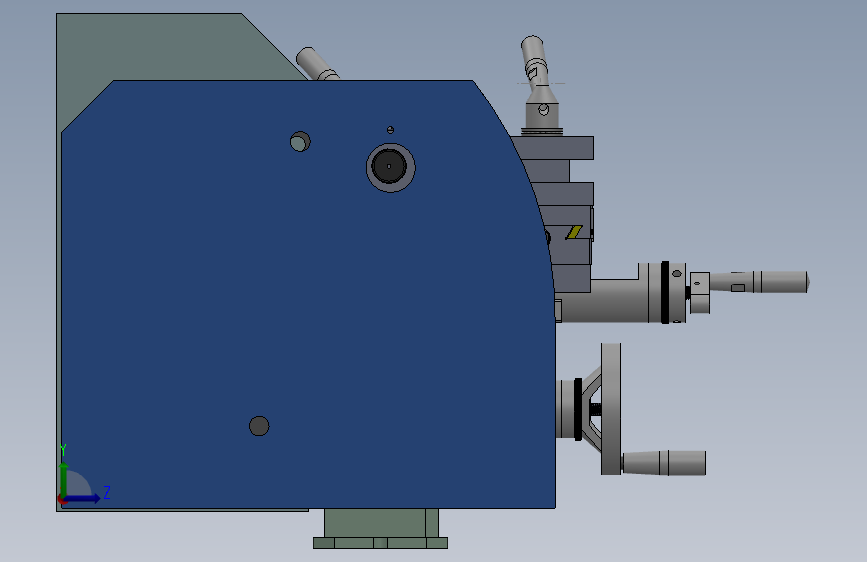Image resolution: width=867 pixels, height=562 pixels.
Task: Select the dark round hole in lower cover
Action: click(x=259, y=426)
